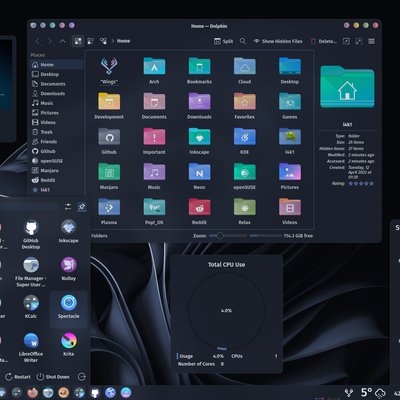Launch LibreOffice Writer from the launcher
Image resolution: width=400 pixels, height=400 pixels.
click(31, 348)
